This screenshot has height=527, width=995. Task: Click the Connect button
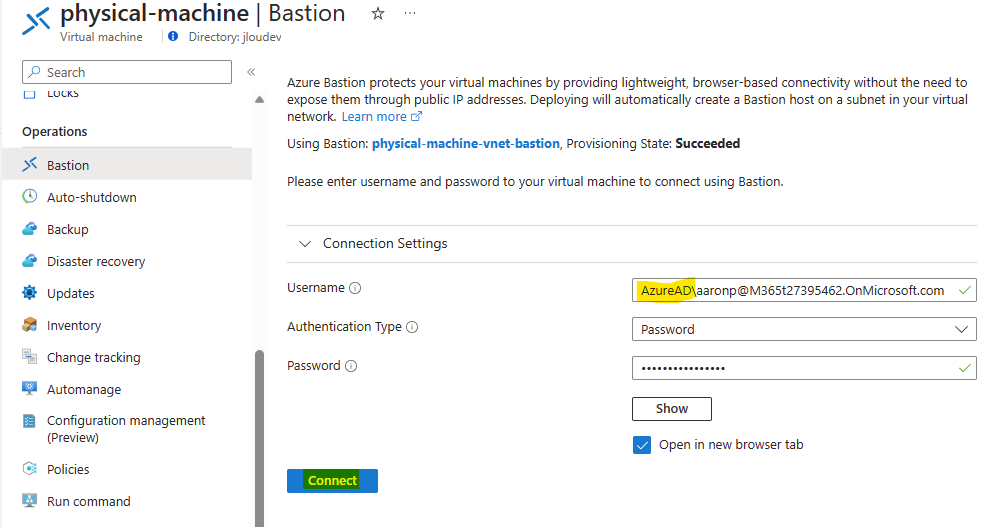pos(332,481)
